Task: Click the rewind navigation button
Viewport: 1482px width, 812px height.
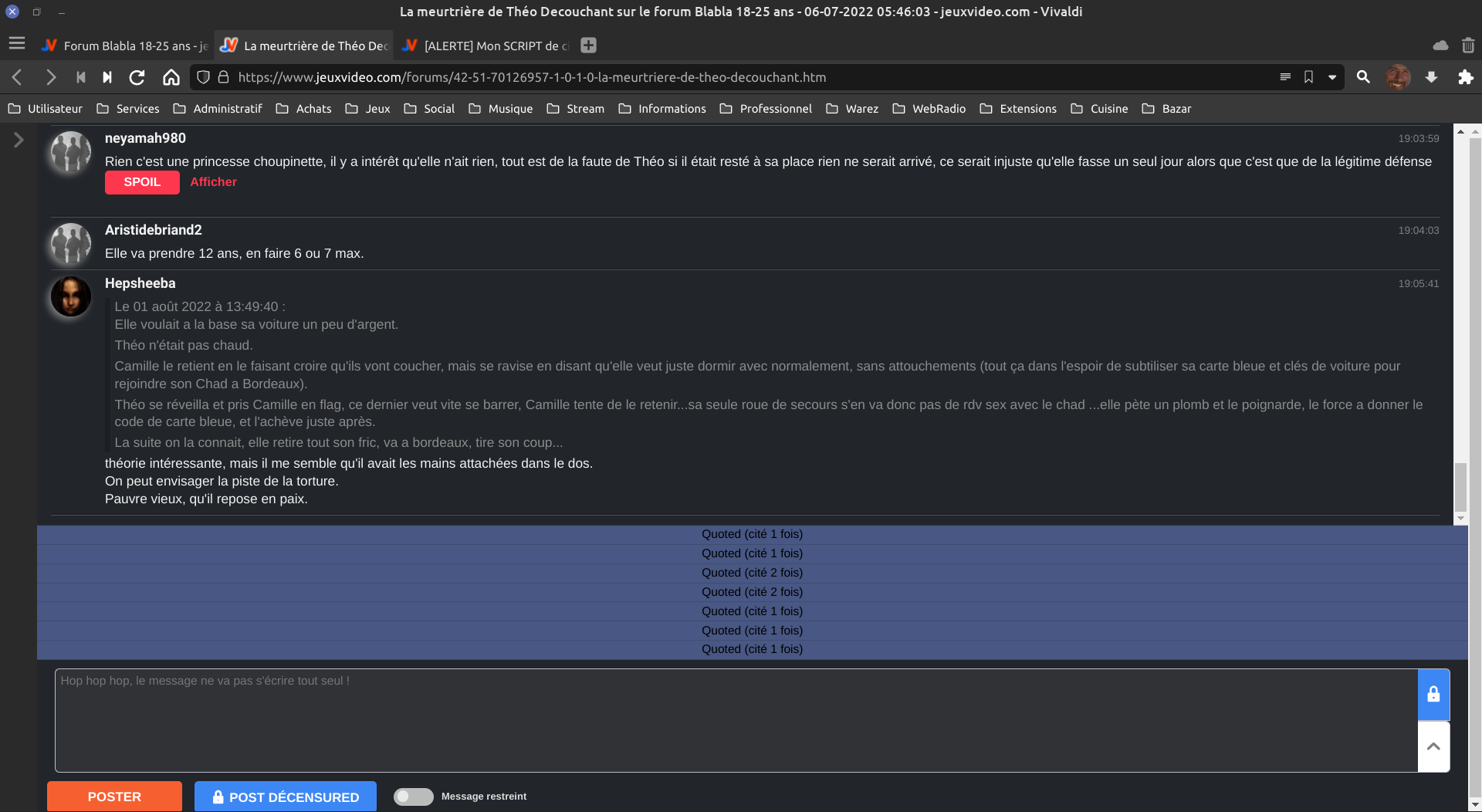Action: (x=81, y=77)
